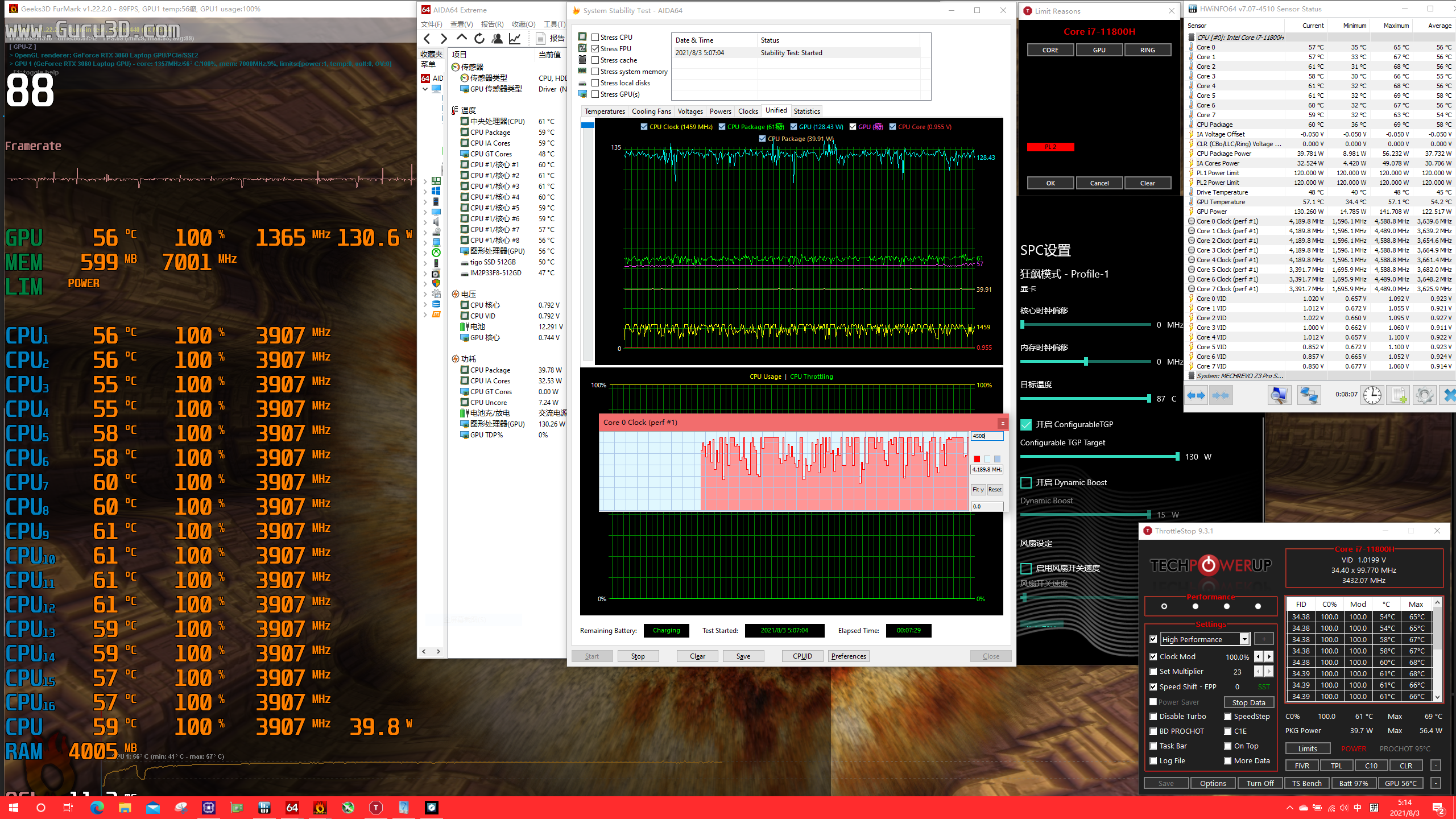This screenshot has height=819, width=1456.
Task: Increase Clock Mod with right arrow
Action: tap(1269, 656)
